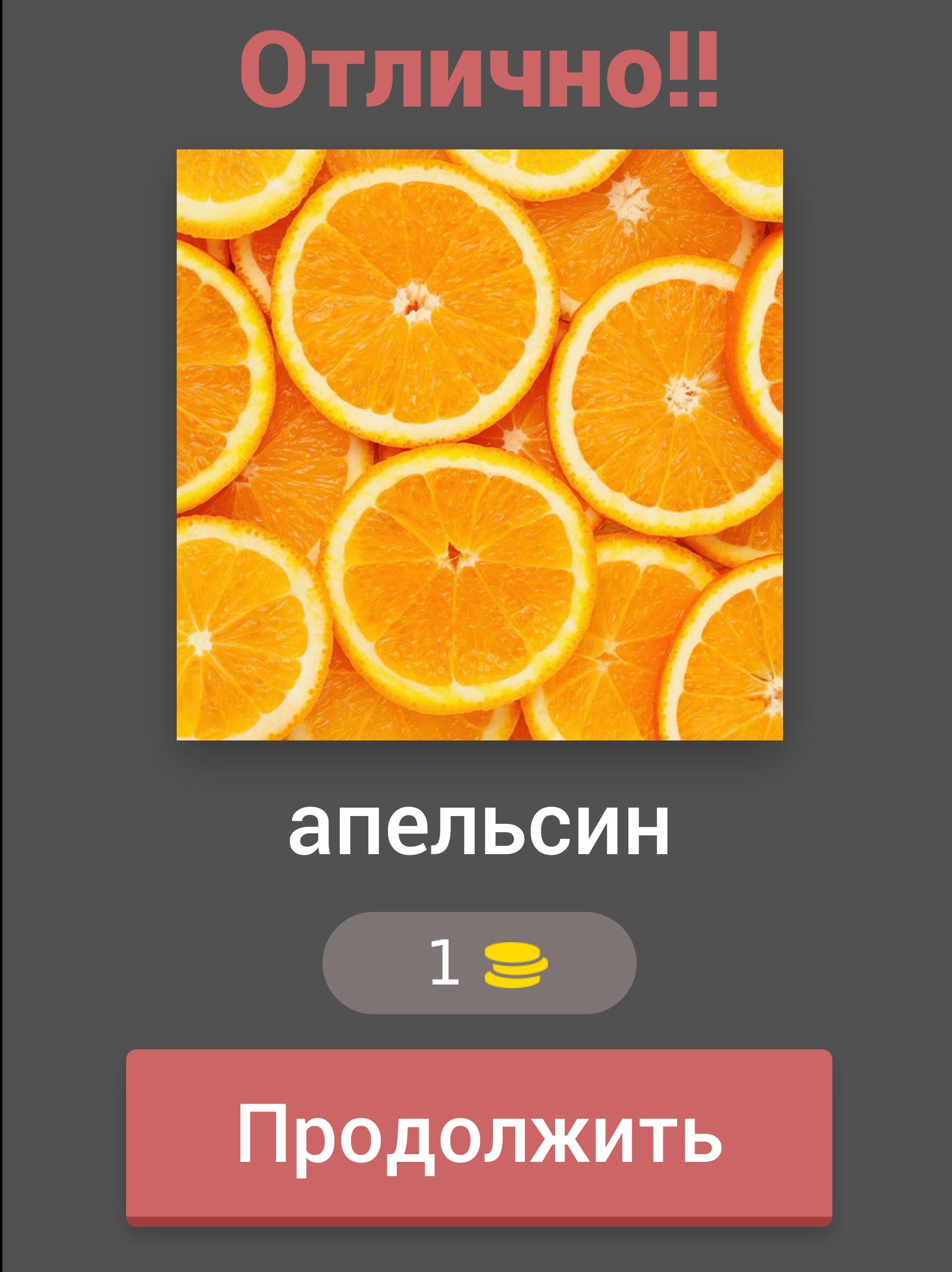Image resolution: width=952 pixels, height=1272 pixels.
Task: Tap the uppermost complete orange slice in photo
Action: [415, 304]
